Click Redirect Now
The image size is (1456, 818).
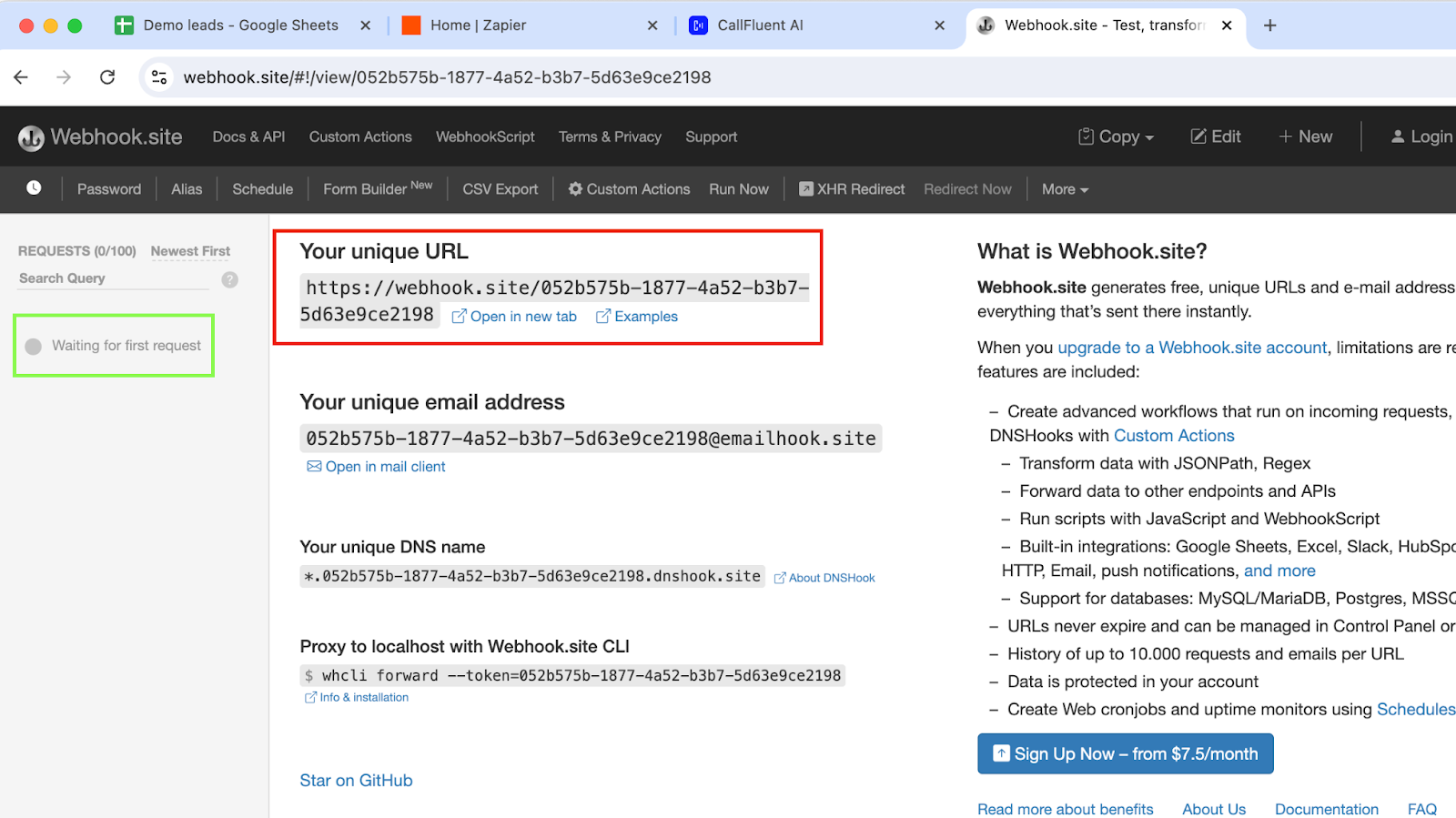click(967, 189)
